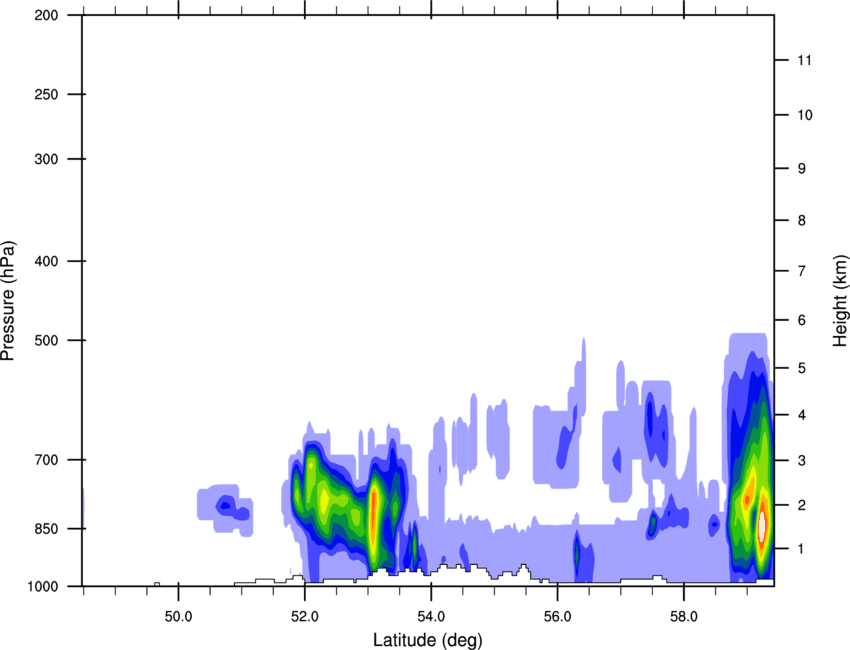The image size is (850, 650).
Task: Click the red vertical contour near 53 degrees
Action: [373, 512]
